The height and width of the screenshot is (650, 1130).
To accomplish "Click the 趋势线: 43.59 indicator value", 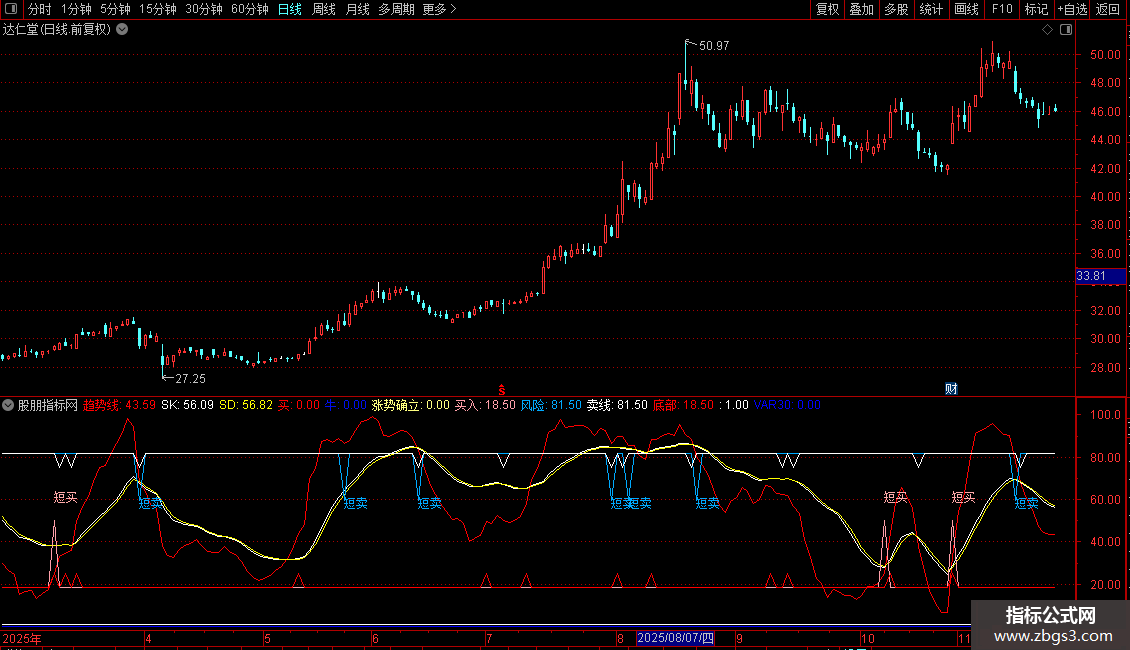I will pyautogui.click(x=120, y=405).
